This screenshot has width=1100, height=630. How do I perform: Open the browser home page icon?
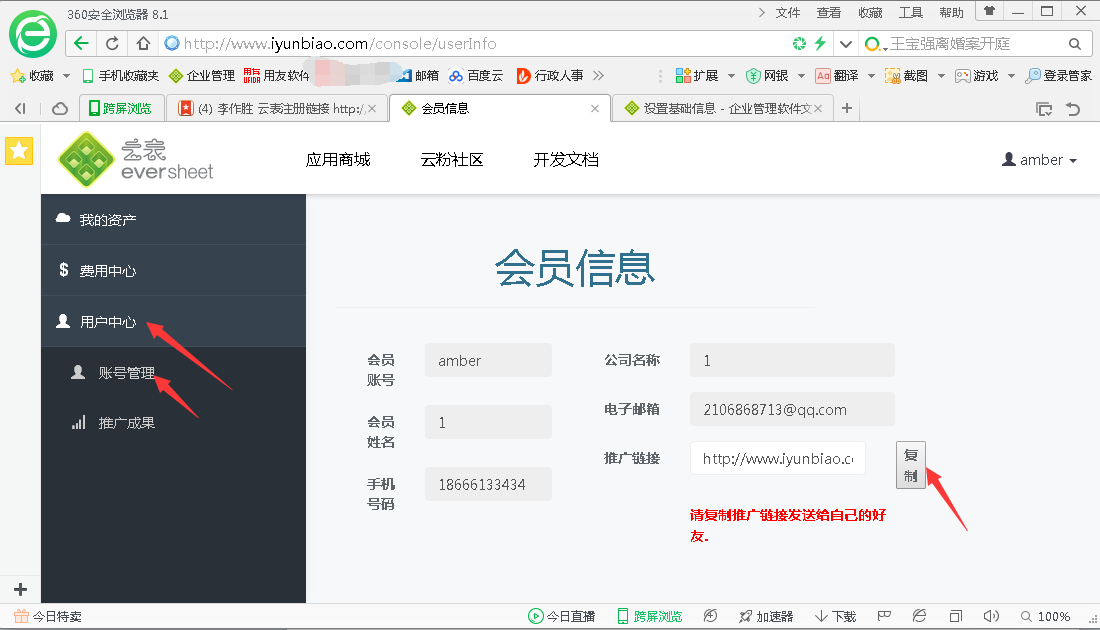click(x=143, y=43)
